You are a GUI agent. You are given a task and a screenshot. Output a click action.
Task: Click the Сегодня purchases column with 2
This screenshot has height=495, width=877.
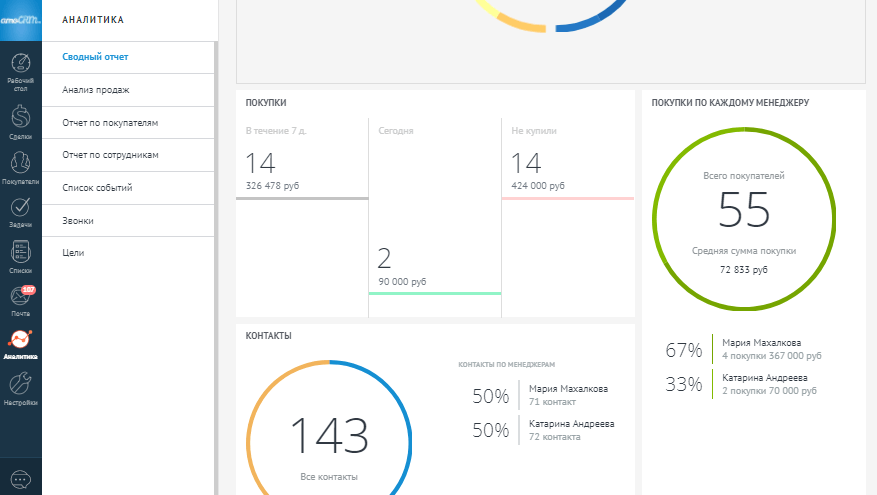(x=434, y=260)
